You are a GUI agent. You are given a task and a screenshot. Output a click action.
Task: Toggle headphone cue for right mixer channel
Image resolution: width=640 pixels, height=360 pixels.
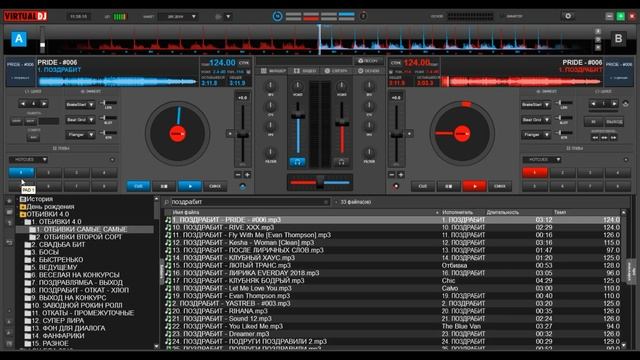(341, 162)
